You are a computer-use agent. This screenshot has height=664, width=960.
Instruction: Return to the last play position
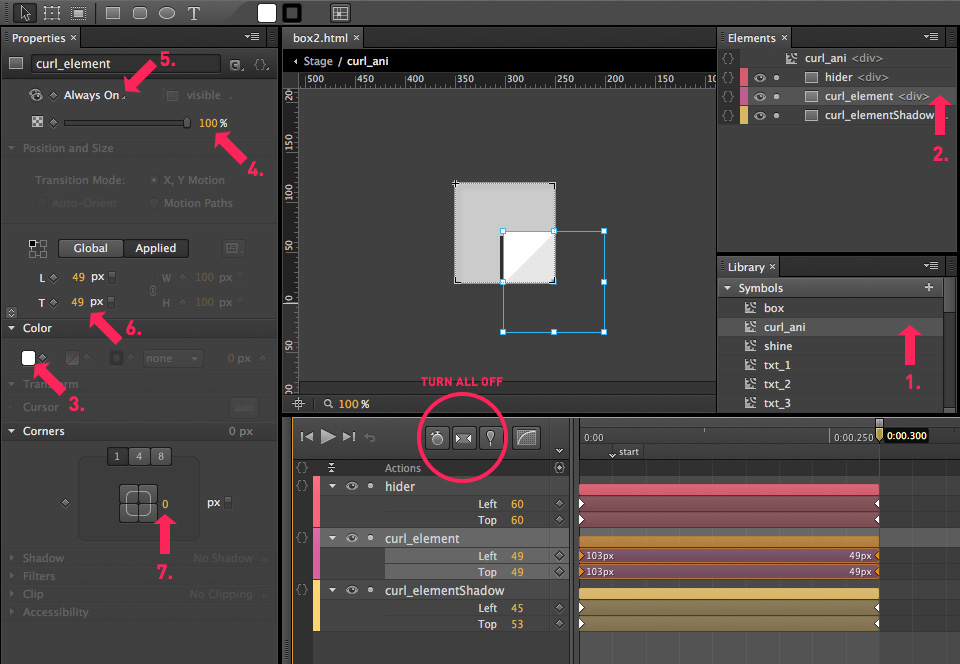coord(370,437)
